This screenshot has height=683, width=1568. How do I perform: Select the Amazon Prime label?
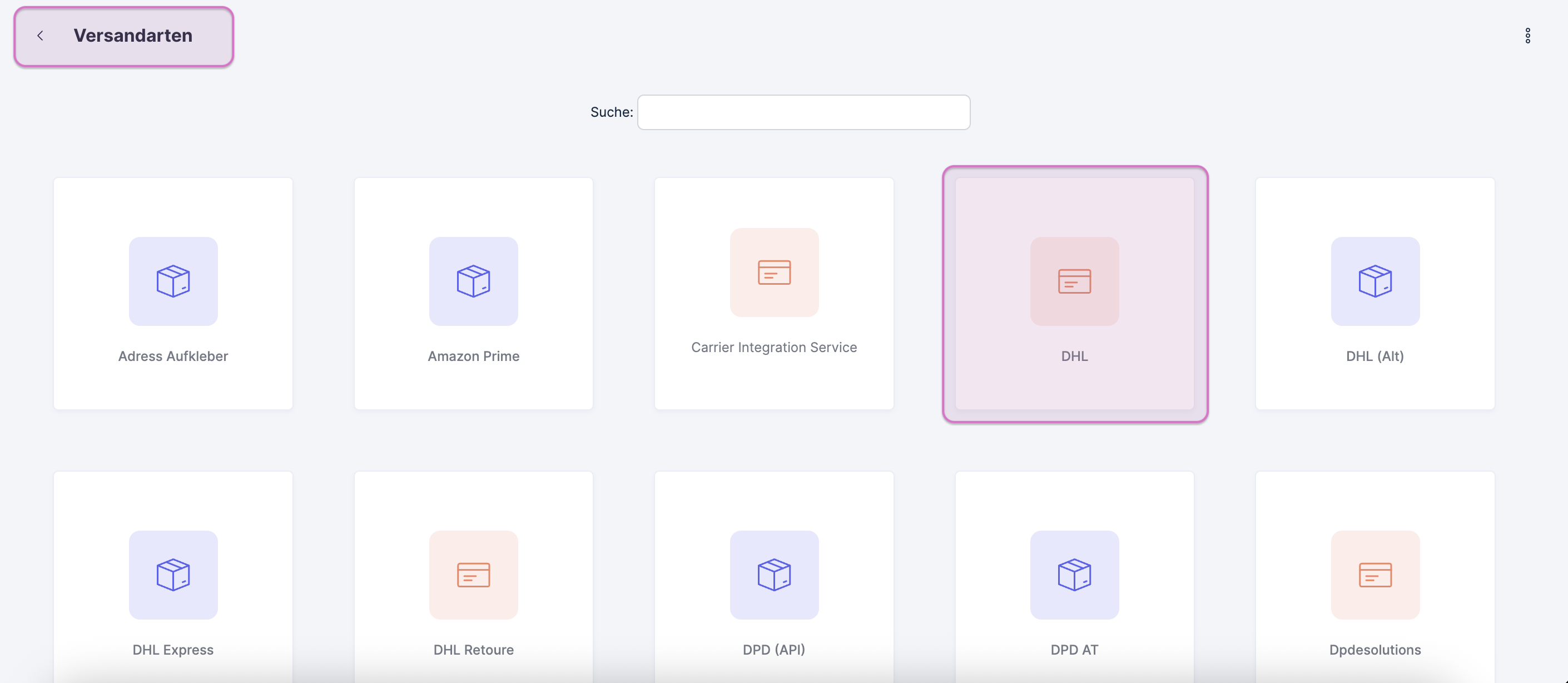pyautogui.click(x=474, y=356)
